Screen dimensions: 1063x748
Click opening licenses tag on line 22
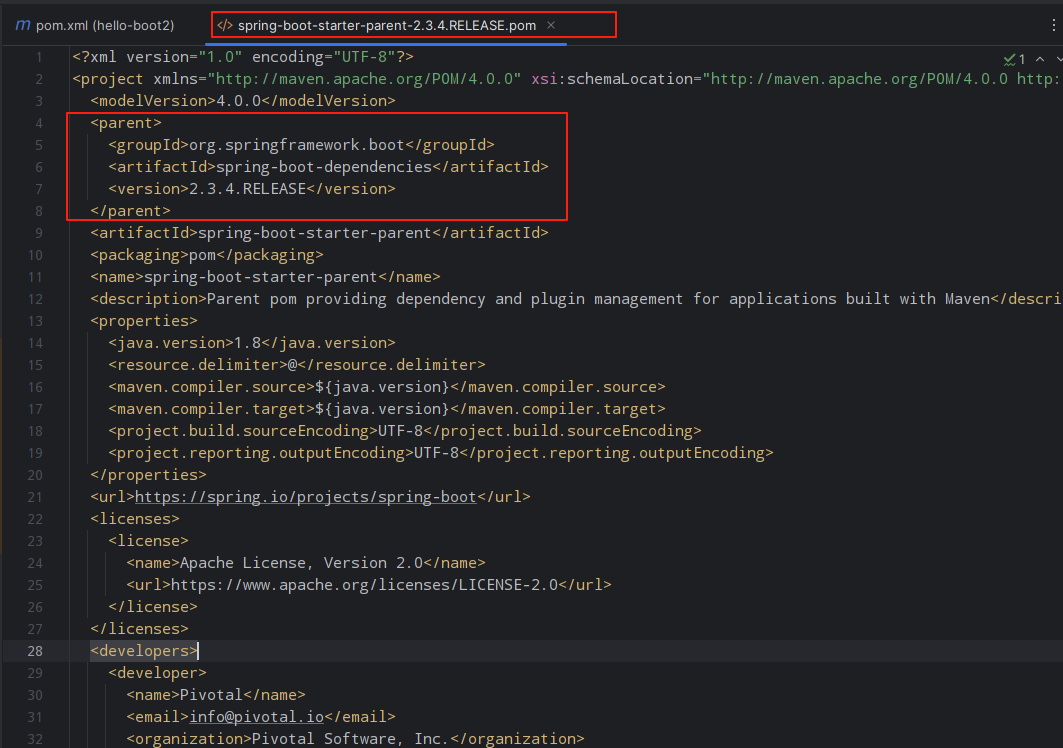click(135, 519)
